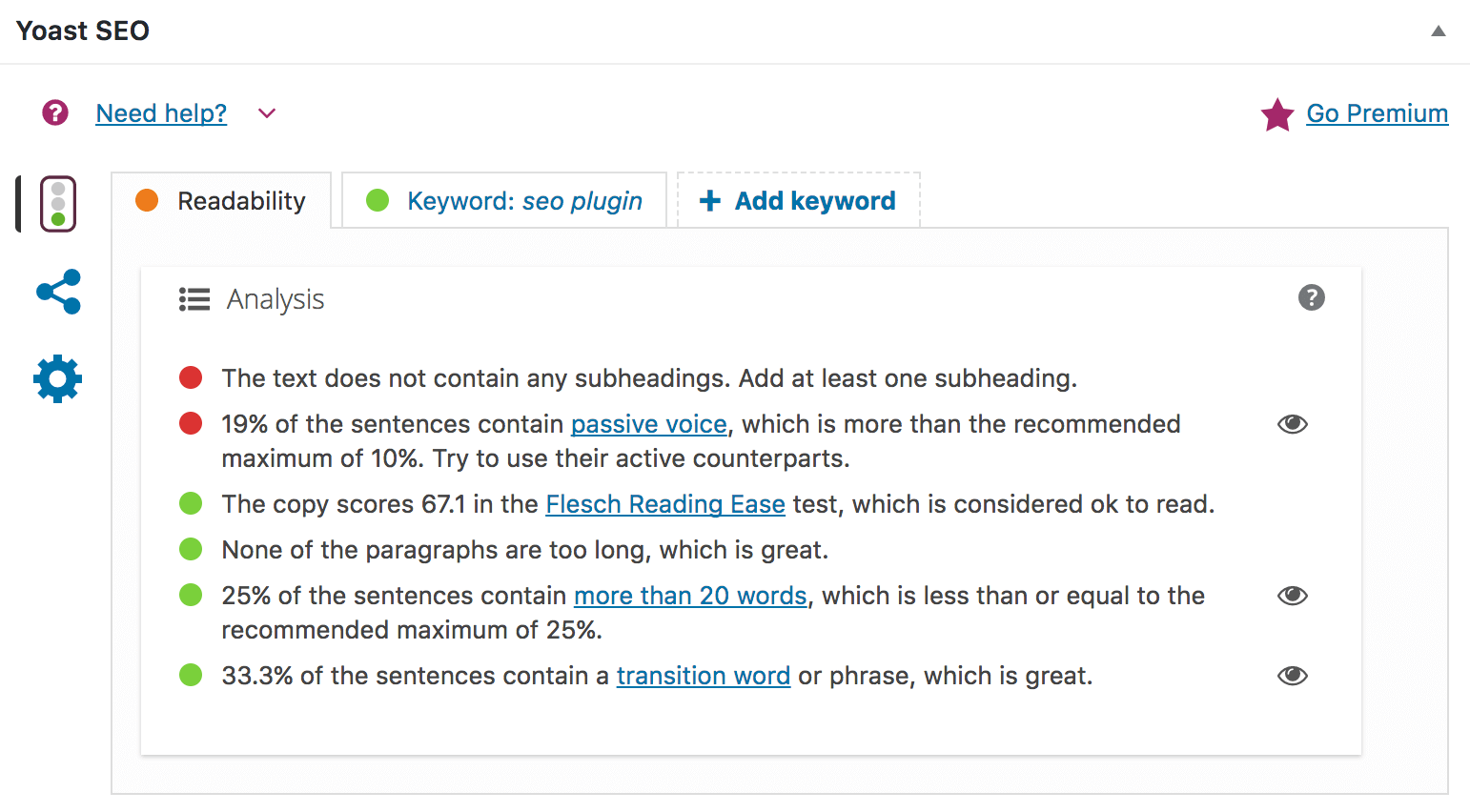Screen dimensions: 1470x812
Task: Click the red bullet for subheadings warning
Action: pos(191,377)
